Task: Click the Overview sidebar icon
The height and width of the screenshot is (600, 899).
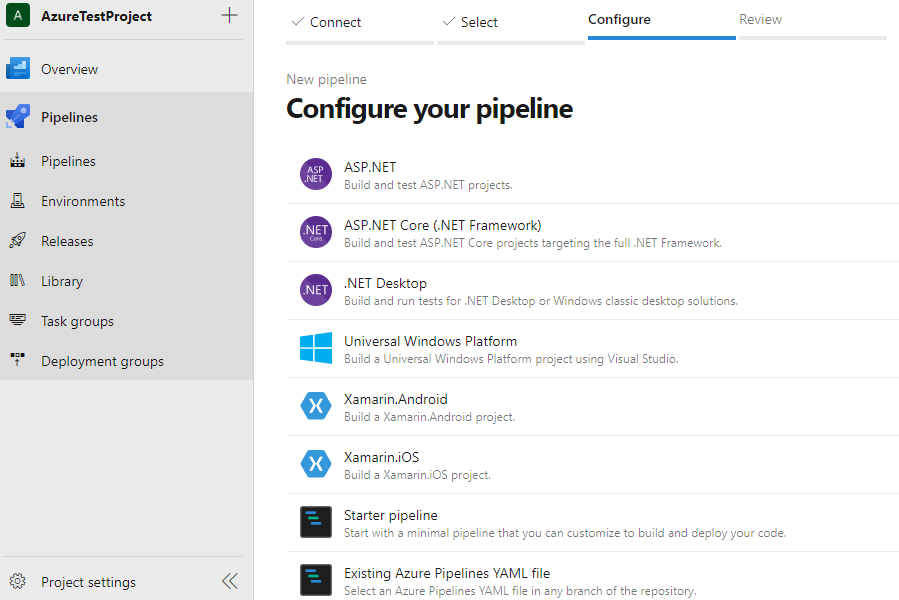Action: pos(18,69)
